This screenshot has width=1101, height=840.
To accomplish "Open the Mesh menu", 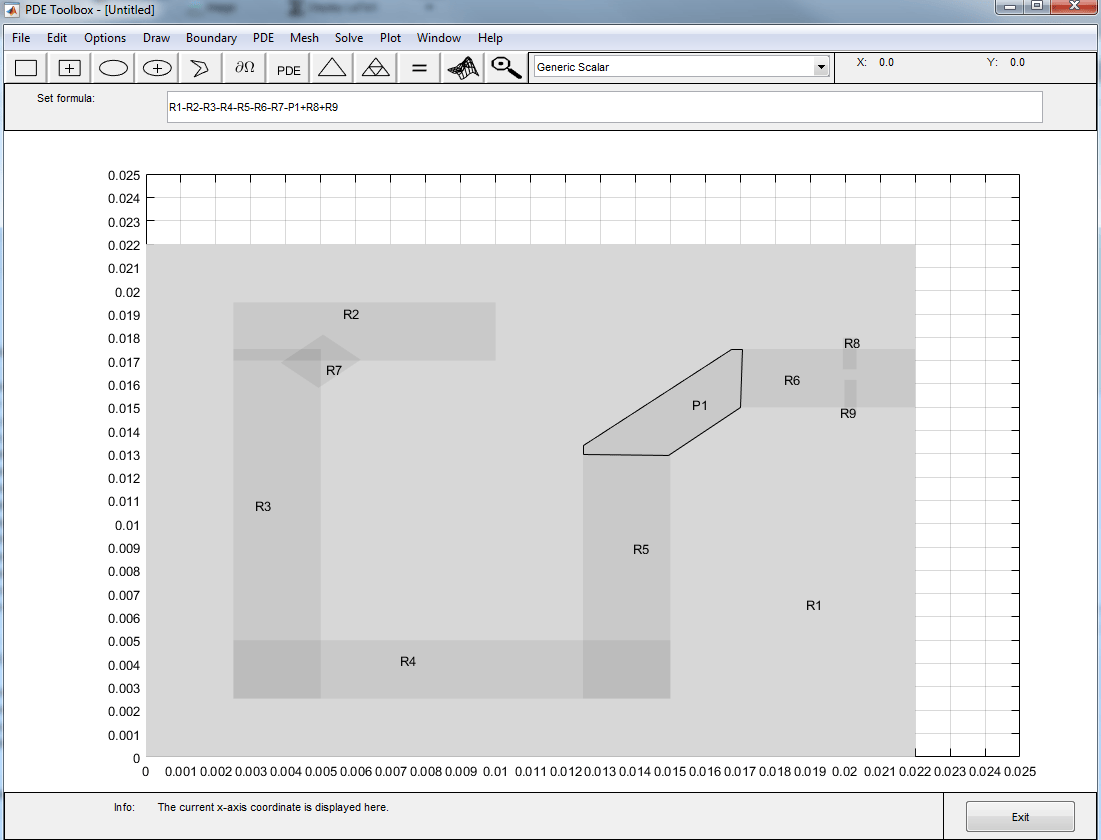I will [x=304, y=38].
